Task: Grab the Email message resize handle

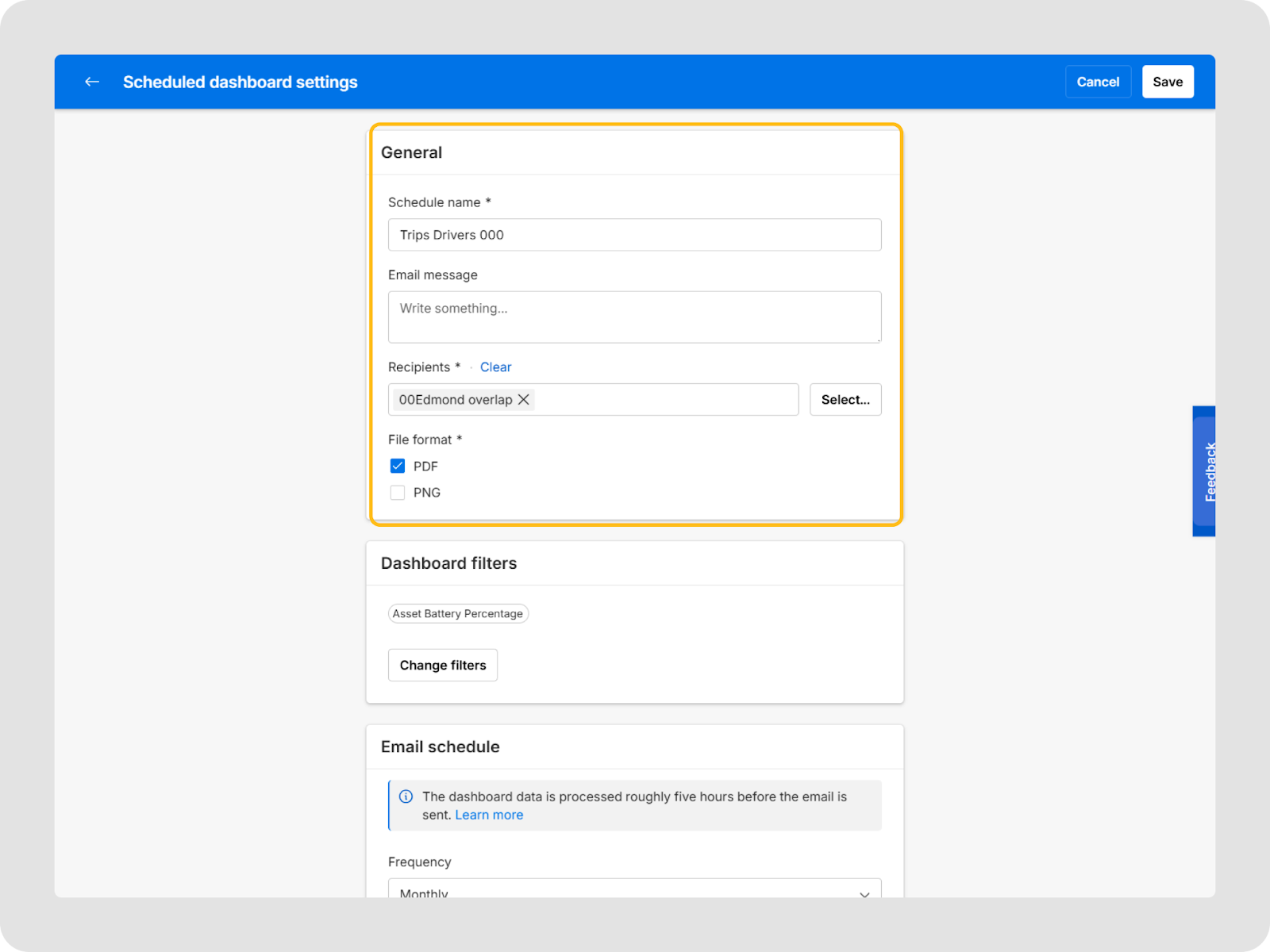Action: pyautogui.click(x=878, y=340)
